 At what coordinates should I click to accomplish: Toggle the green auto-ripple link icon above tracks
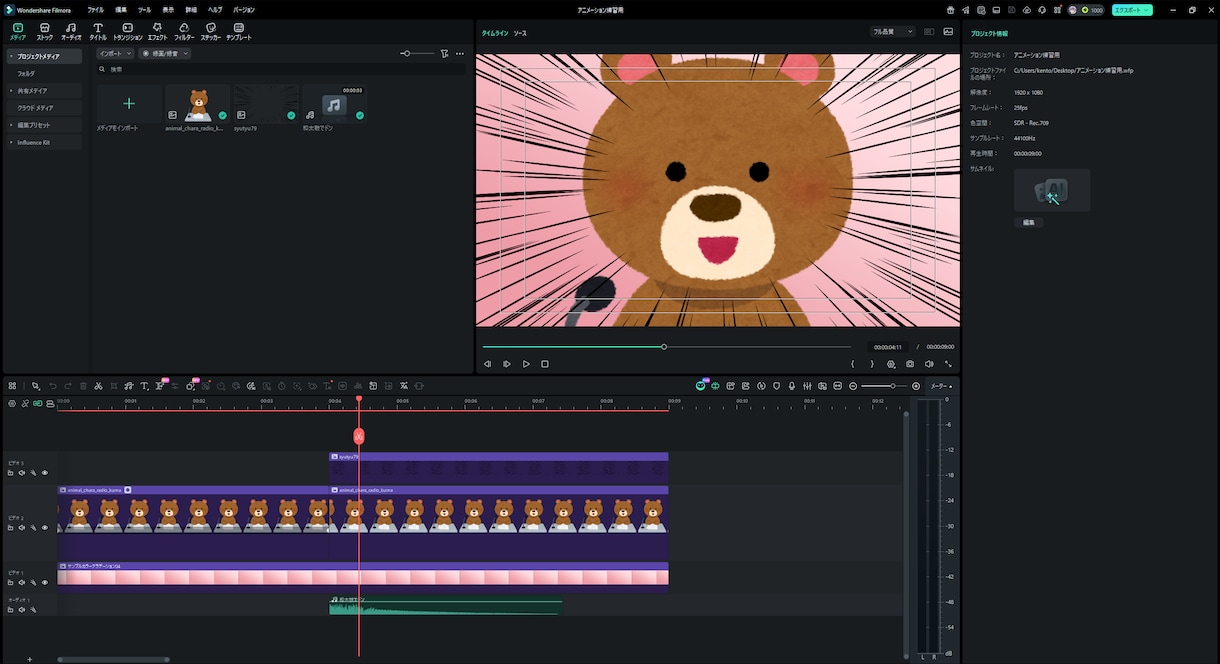click(x=38, y=404)
